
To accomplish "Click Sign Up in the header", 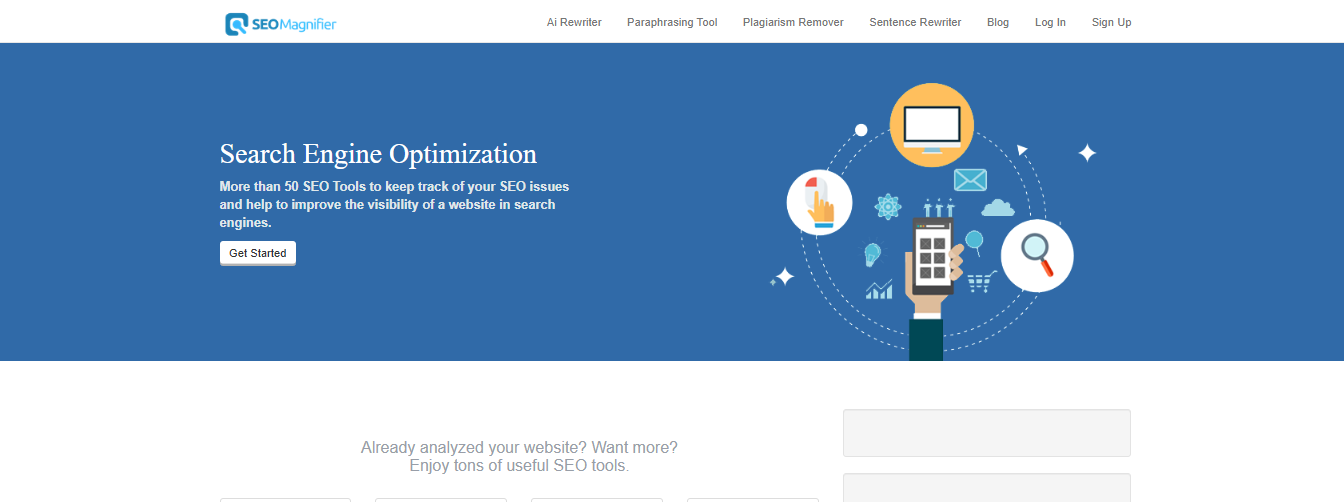I will tap(1111, 22).
